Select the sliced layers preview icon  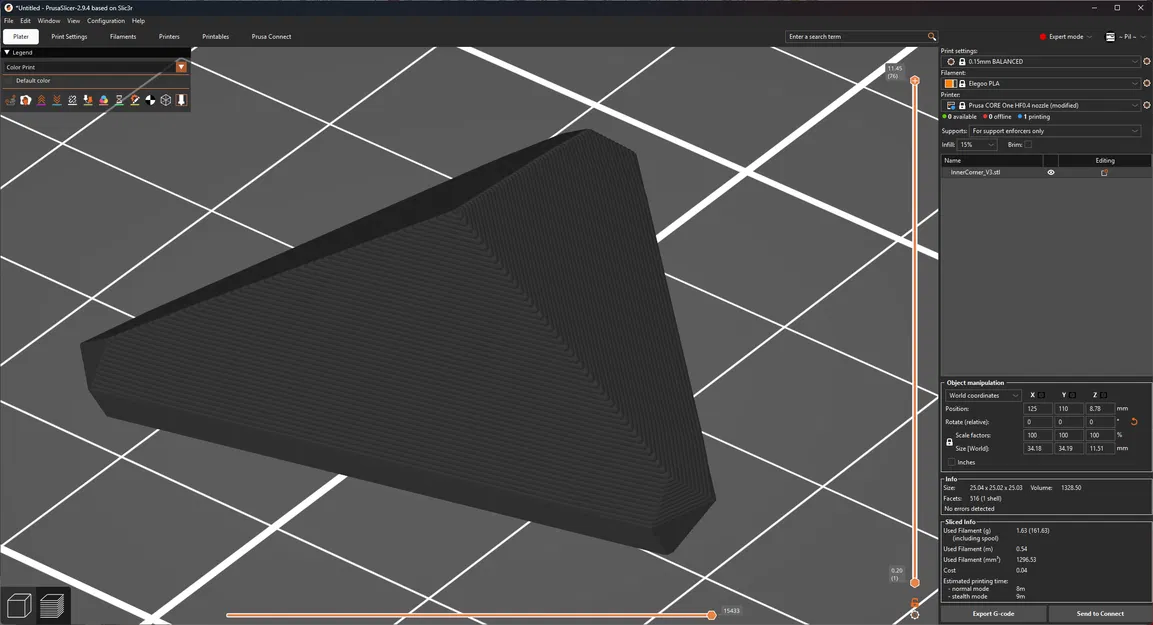52,606
